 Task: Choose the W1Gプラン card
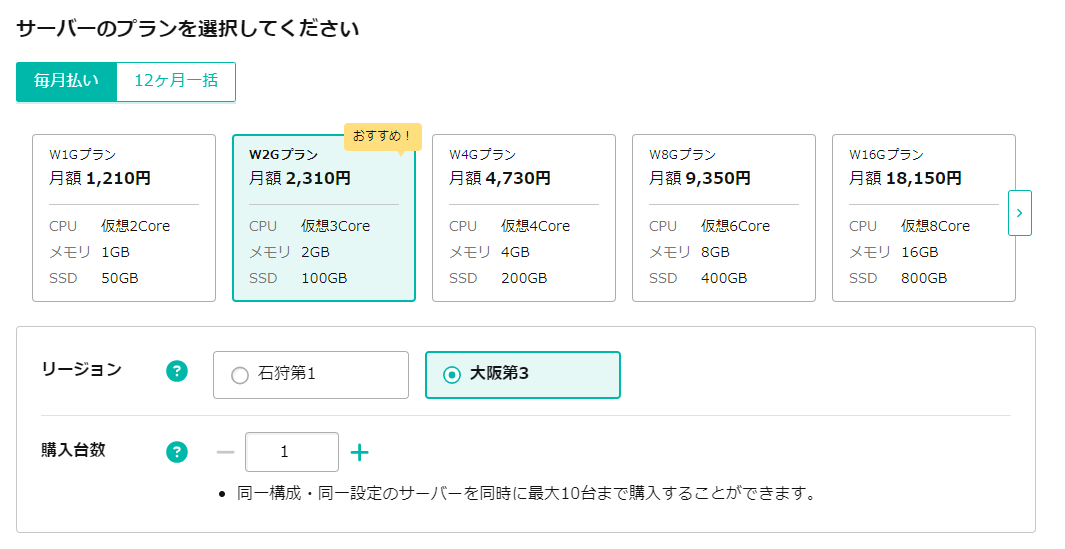(x=124, y=218)
